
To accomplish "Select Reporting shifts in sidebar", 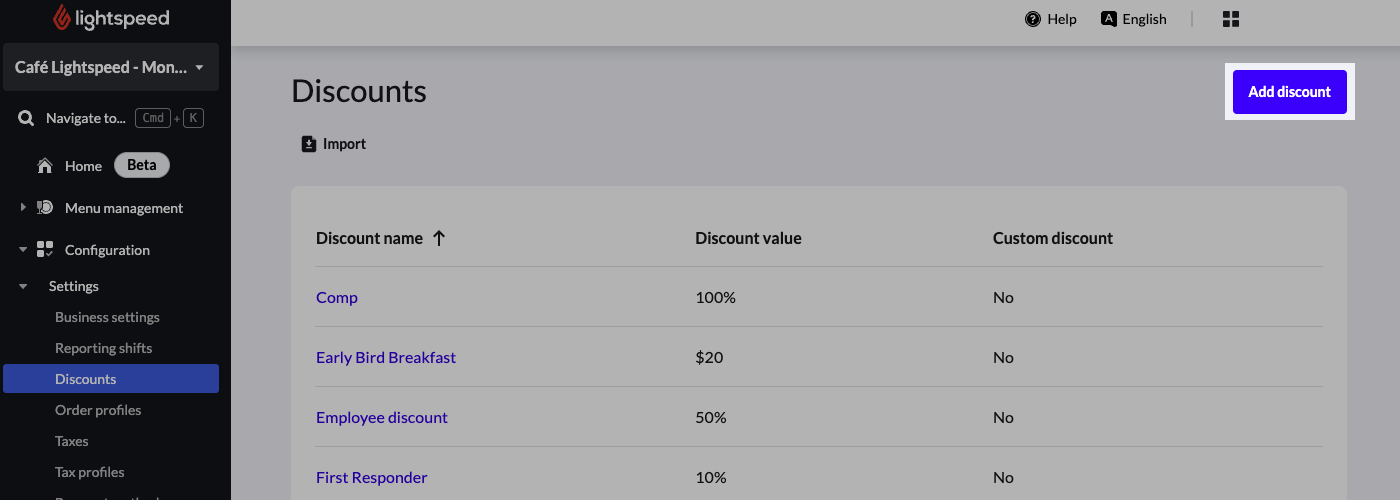I will tap(103, 348).
